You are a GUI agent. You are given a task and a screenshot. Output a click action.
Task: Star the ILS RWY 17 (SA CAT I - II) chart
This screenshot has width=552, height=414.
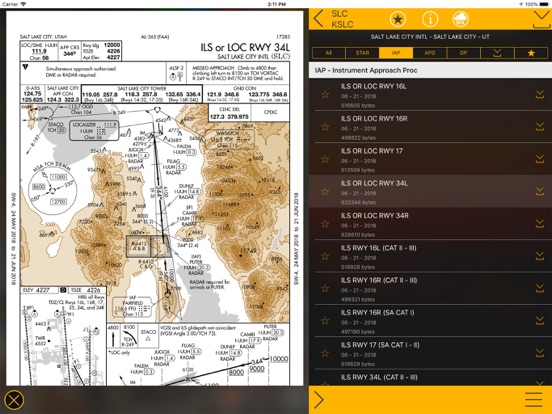[x=325, y=353]
